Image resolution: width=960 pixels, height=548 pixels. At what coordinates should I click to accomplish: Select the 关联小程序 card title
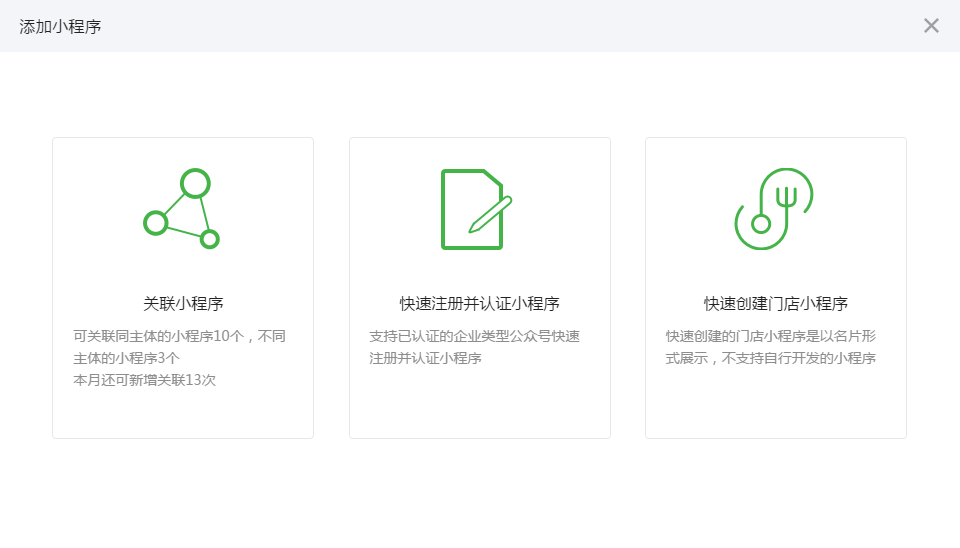pos(182,304)
